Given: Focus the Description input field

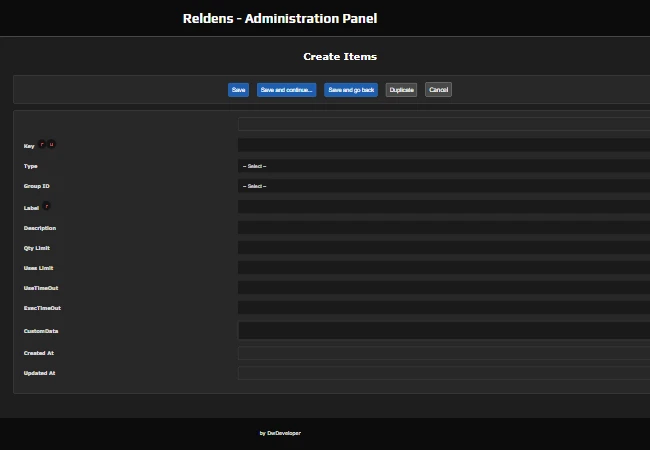Looking at the screenshot, I should 444,227.
